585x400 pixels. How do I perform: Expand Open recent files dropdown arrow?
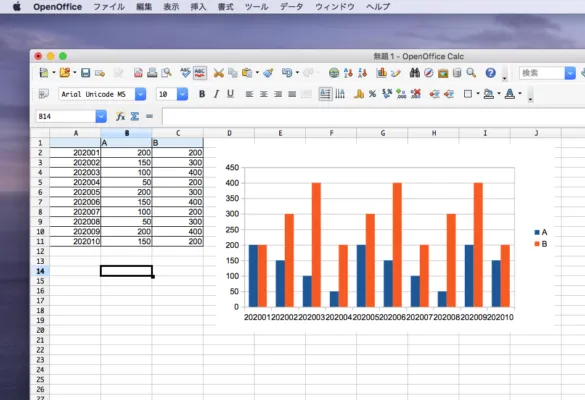coord(75,72)
